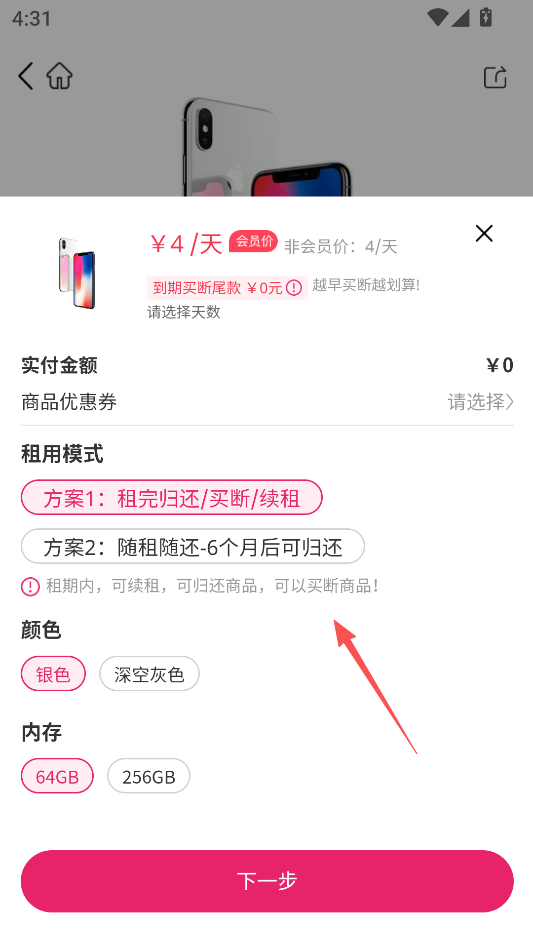Tap the 商品优惠券 row label
Image resolution: width=533 pixels, height=948 pixels.
click(x=69, y=401)
